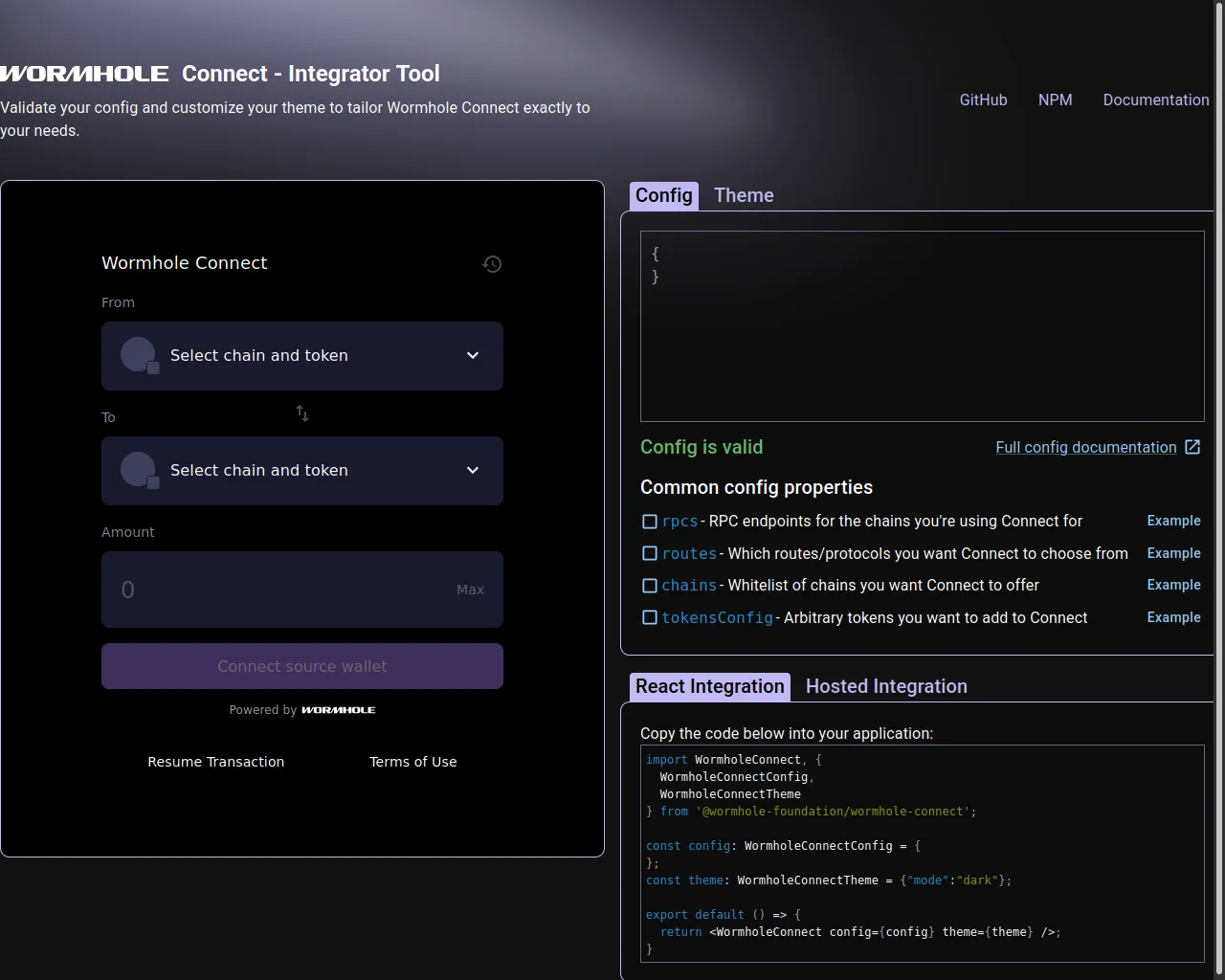Enable the tokensConfig checkbox
This screenshot has width=1225, height=980.
point(650,617)
